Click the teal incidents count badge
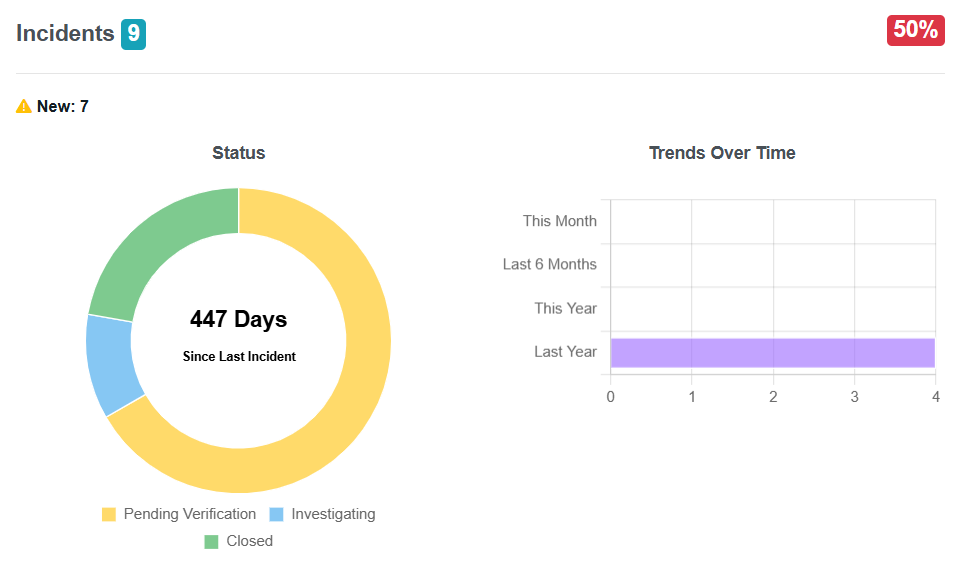Image resolution: width=959 pixels, height=579 pixels. click(133, 34)
